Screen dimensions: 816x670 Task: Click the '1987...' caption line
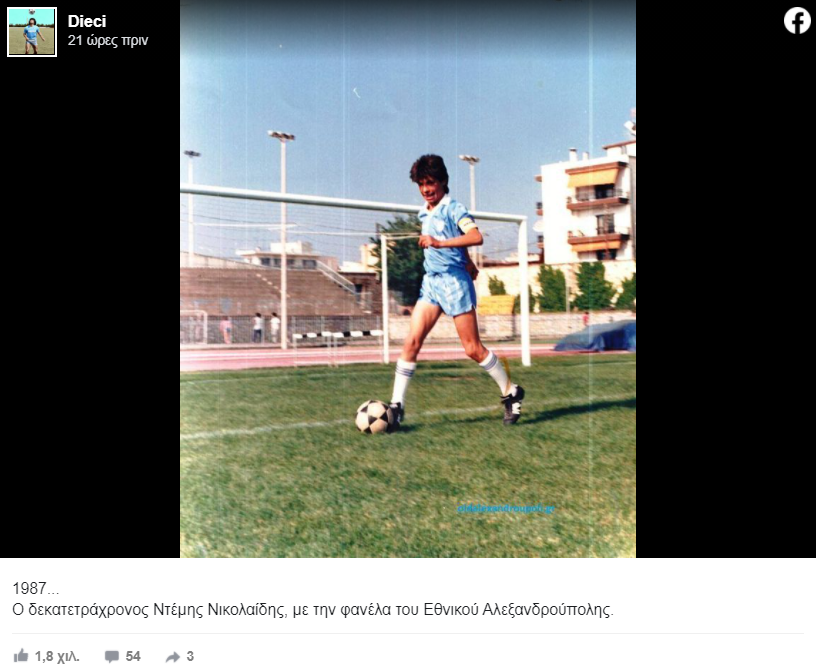[x=35, y=588]
